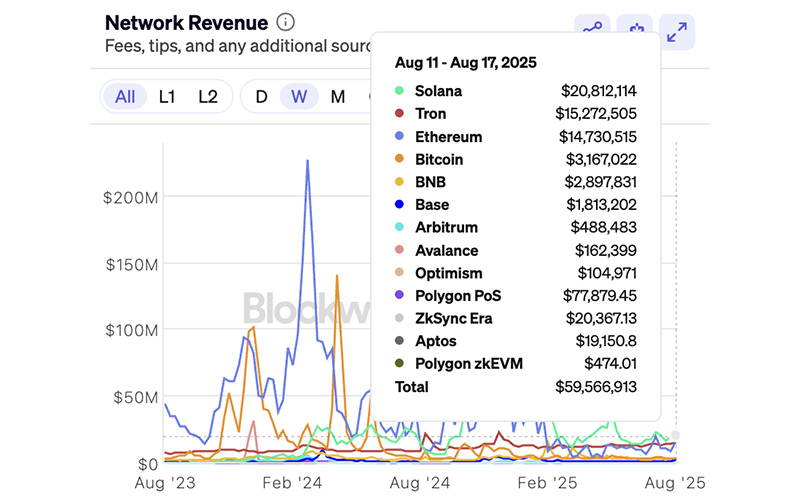Click the Polygon PoS label in tooltip
The image size is (800, 500).
tap(458, 295)
